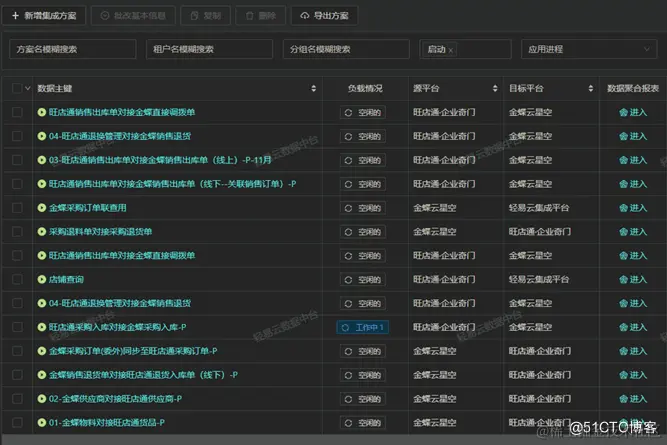Click green status icon of 03-旺店通销售出库单 (线上) row

(42, 160)
